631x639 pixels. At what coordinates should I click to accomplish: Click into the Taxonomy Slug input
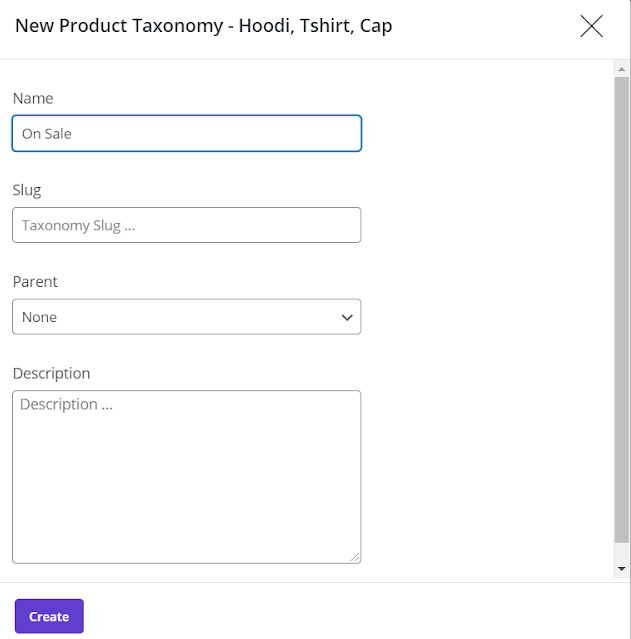tap(187, 225)
